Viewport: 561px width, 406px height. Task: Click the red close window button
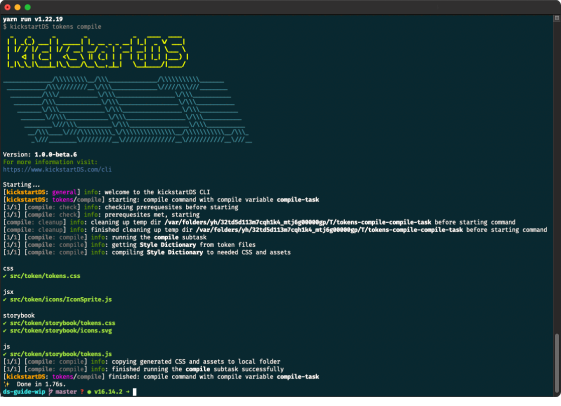(8, 7)
